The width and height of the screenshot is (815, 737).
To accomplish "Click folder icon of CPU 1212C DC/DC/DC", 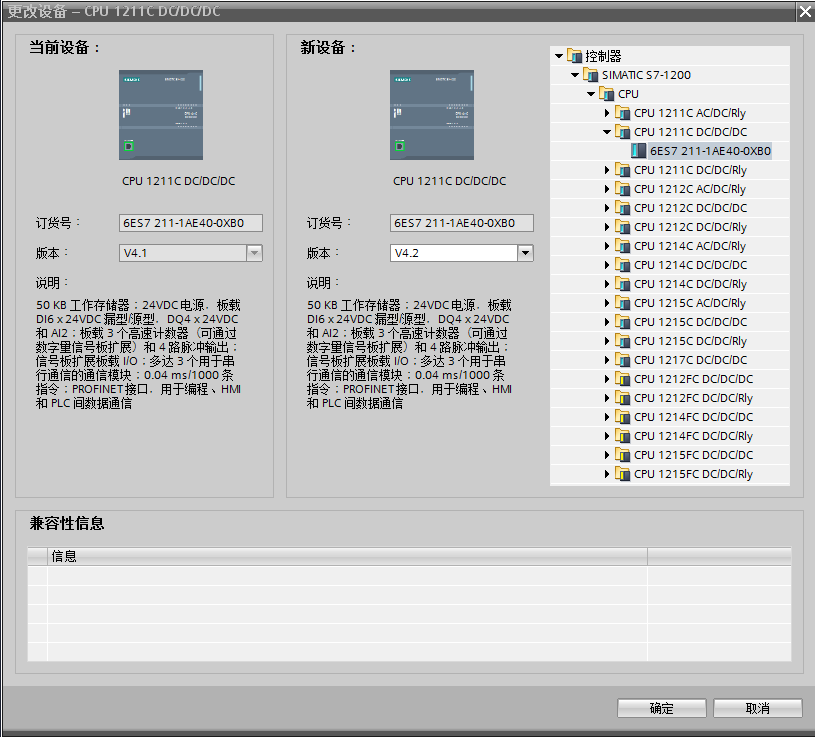I will [x=623, y=208].
